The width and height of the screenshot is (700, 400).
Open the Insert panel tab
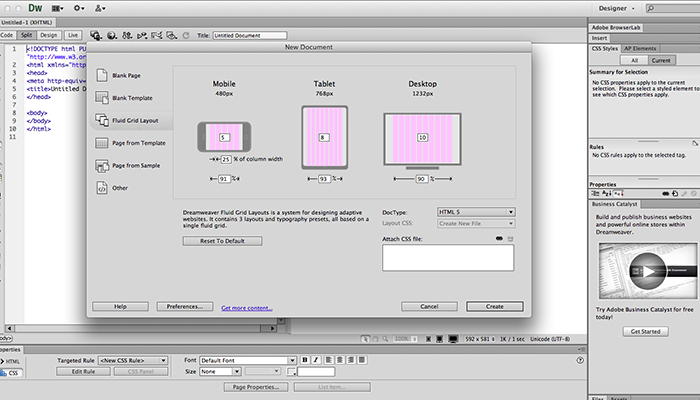599,38
